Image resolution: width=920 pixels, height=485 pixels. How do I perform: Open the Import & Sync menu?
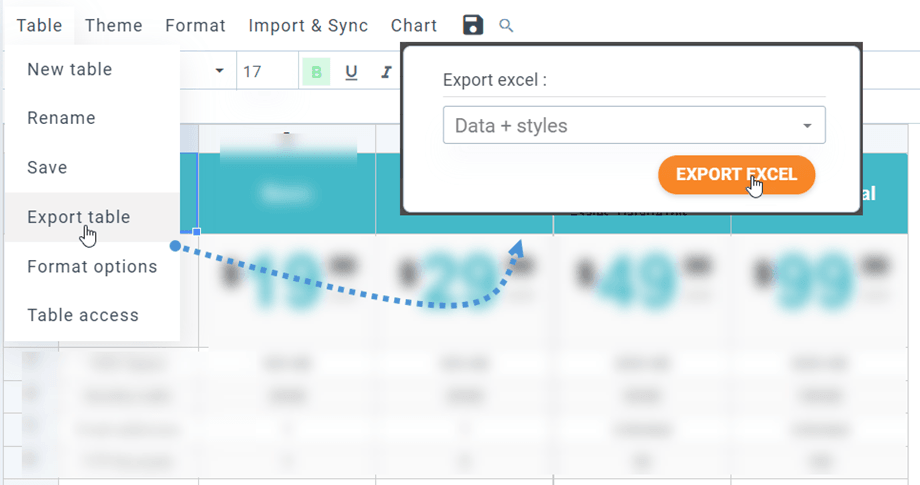308,25
